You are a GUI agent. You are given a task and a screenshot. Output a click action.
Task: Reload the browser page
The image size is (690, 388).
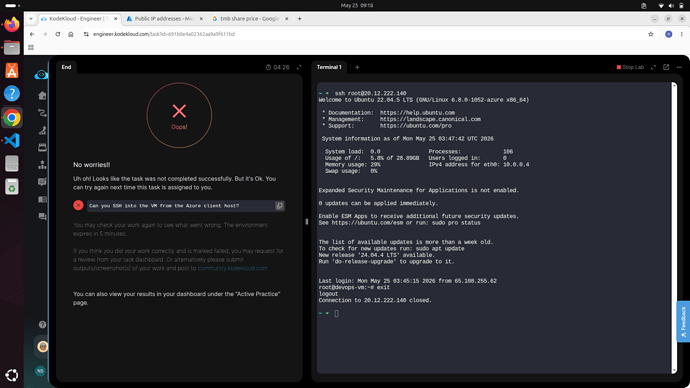pyautogui.click(x=58, y=34)
